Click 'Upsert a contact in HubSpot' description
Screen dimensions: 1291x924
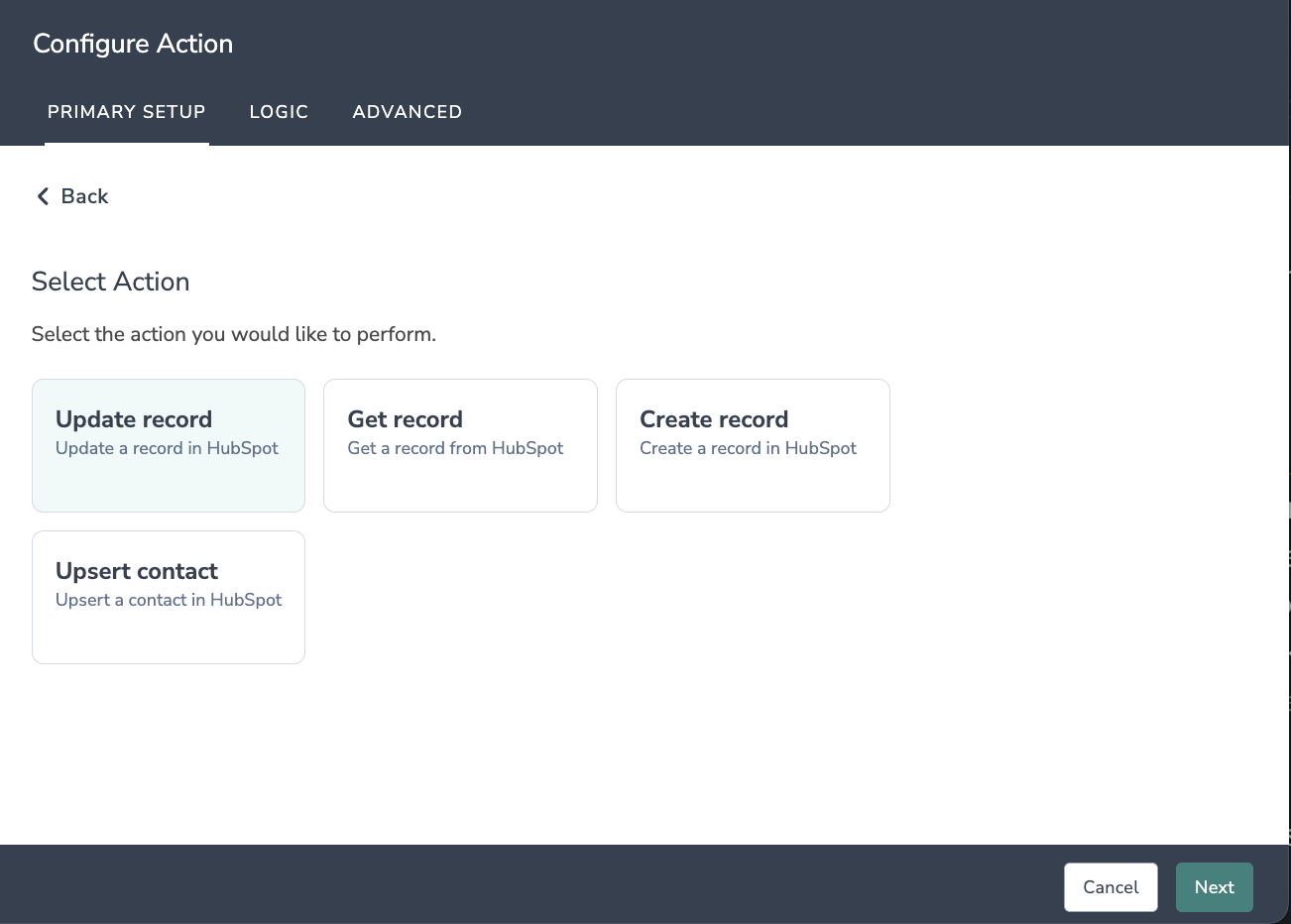click(x=169, y=600)
